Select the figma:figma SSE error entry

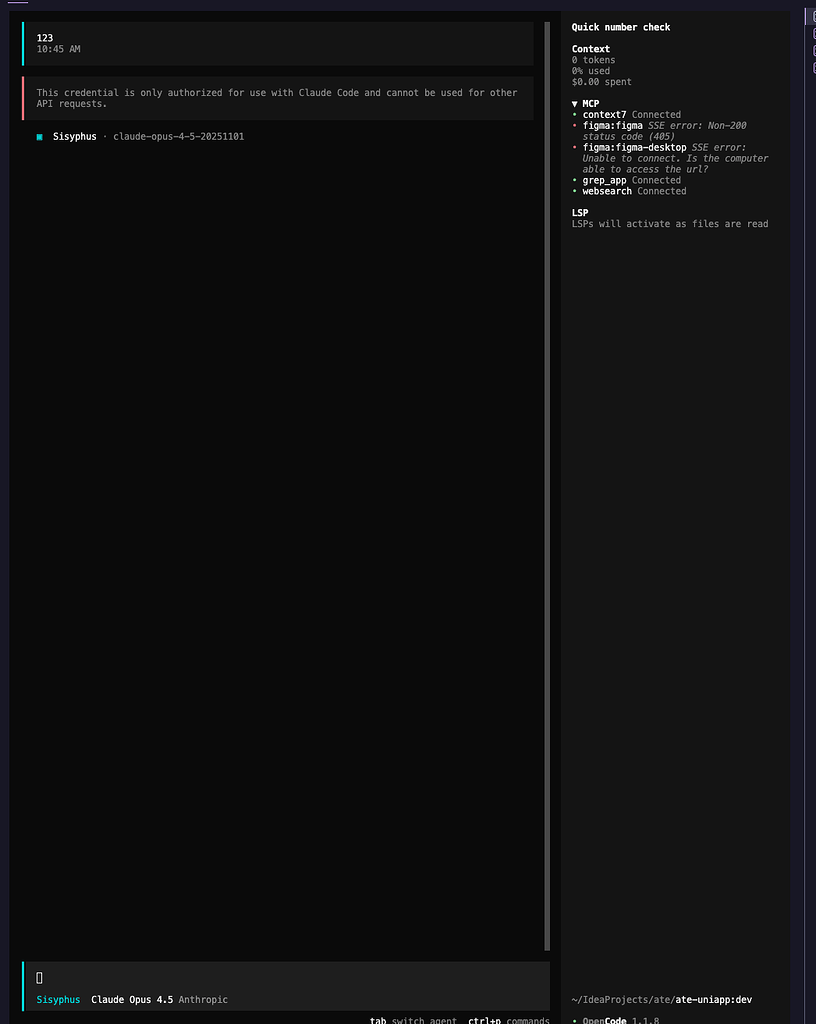pos(665,131)
